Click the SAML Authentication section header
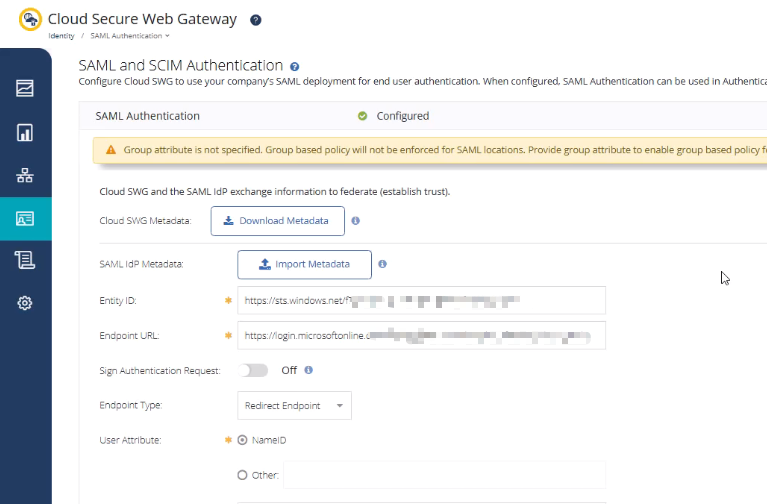 coord(147,116)
